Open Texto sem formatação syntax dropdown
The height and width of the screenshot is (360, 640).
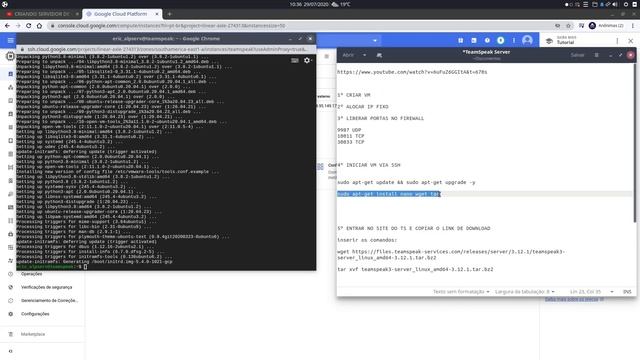(461, 292)
